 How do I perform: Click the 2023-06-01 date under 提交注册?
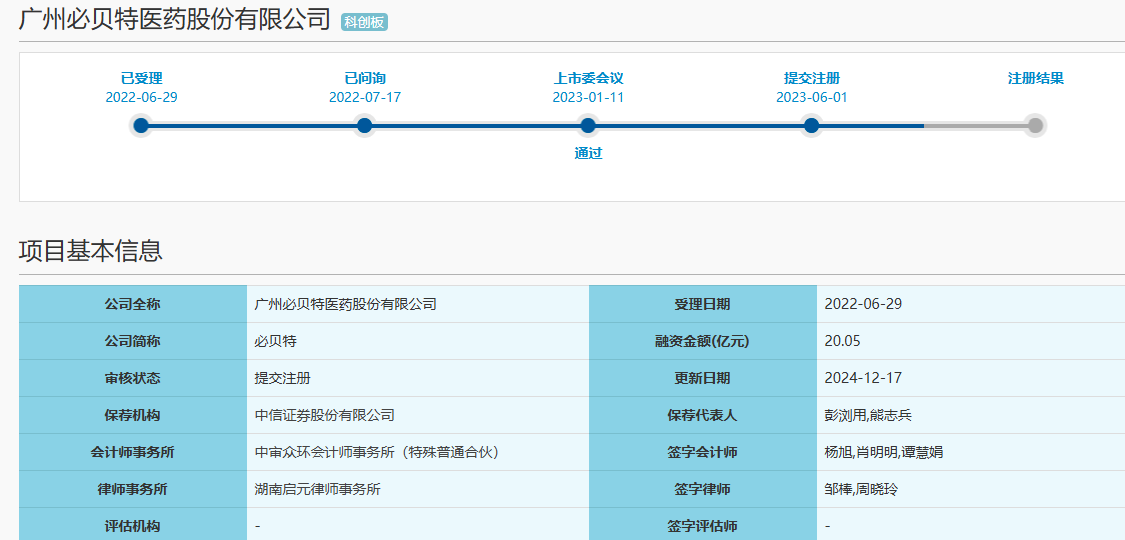click(811, 97)
